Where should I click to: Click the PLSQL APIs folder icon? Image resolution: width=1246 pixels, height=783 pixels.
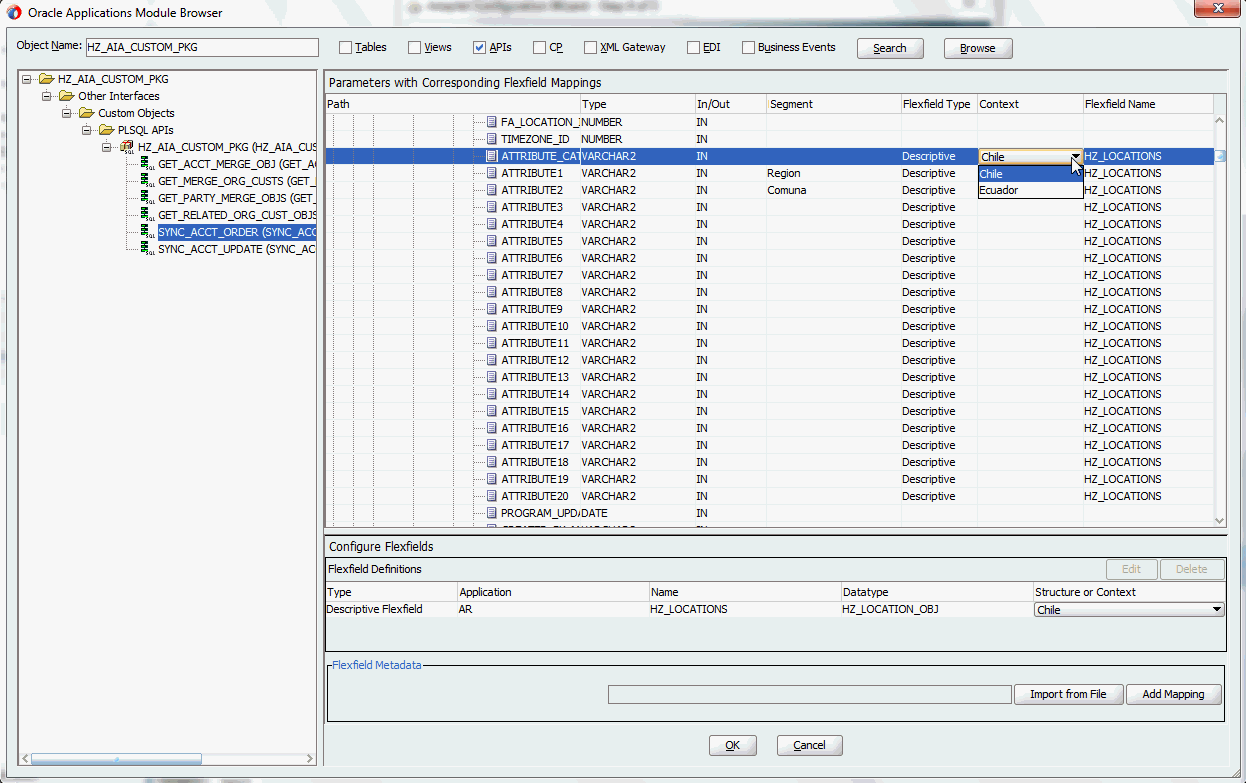point(106,130)
